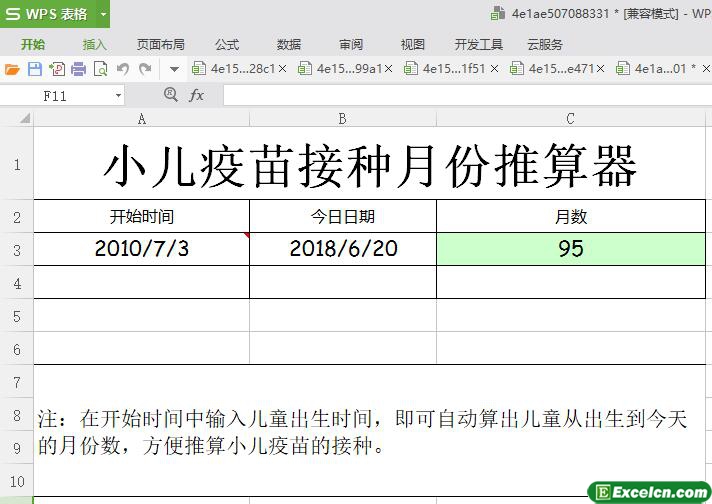Image resolution: width=712 pixels, height=504 pixels.
Task: Select column C header
Action: pos(571,119)
